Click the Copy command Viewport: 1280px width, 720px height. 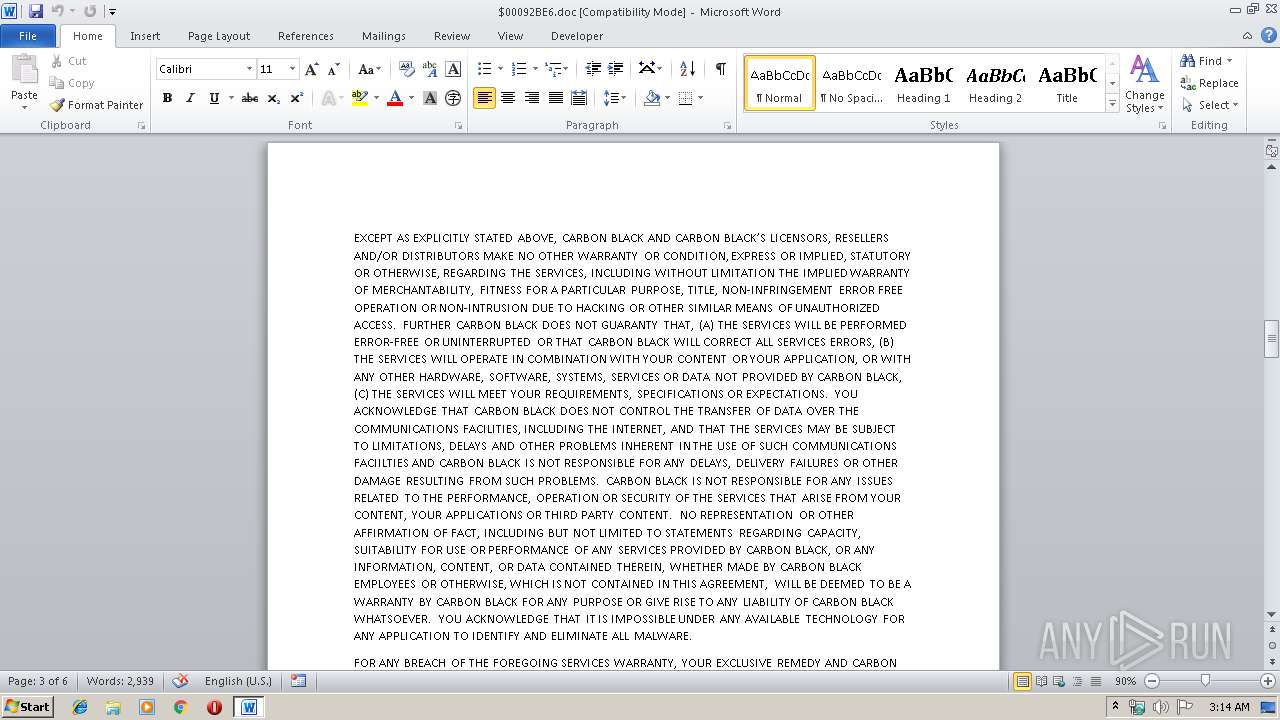(x=72, y=83)
